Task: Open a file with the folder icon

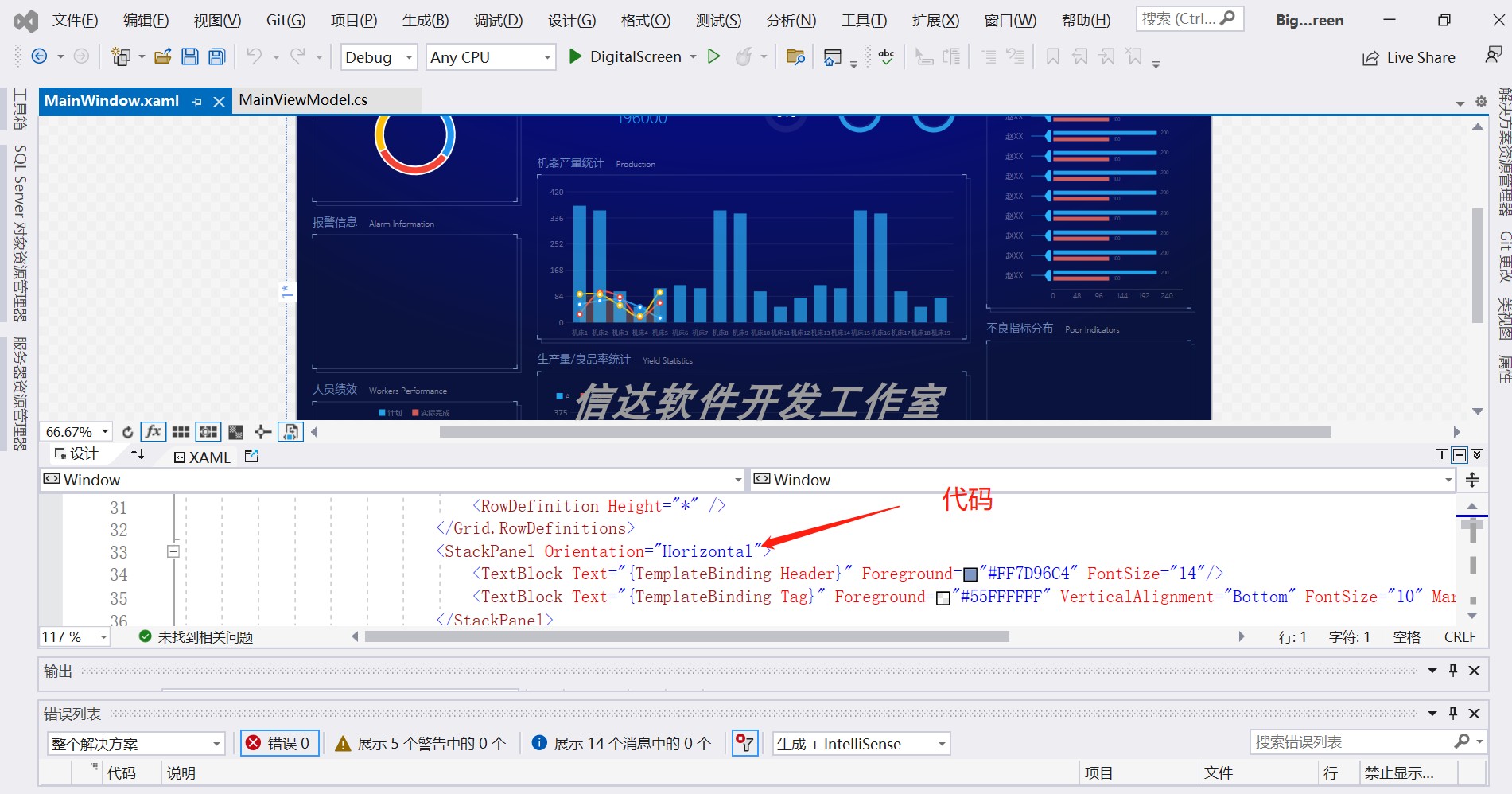Action: click(163, 56)
